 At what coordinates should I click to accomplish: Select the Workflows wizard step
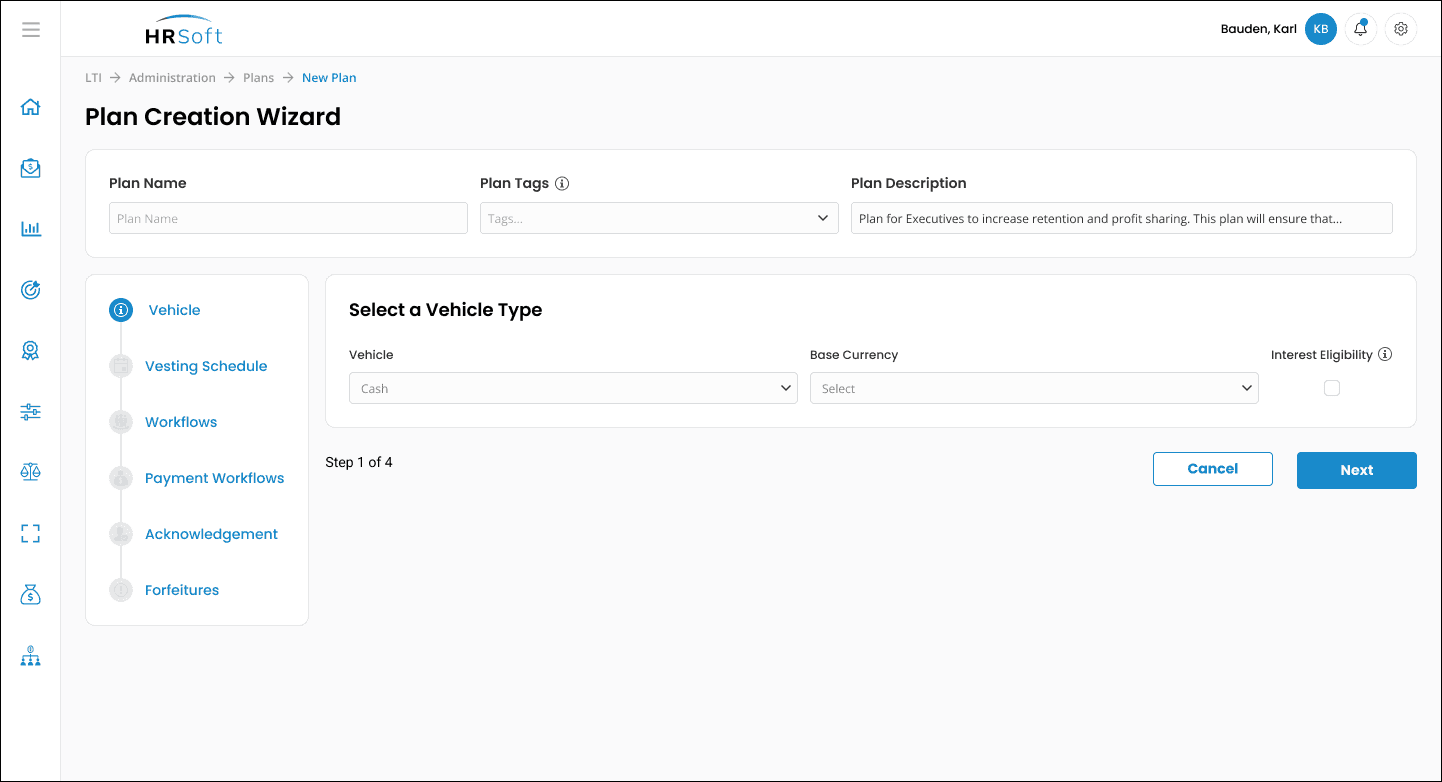tap(181, 422)
